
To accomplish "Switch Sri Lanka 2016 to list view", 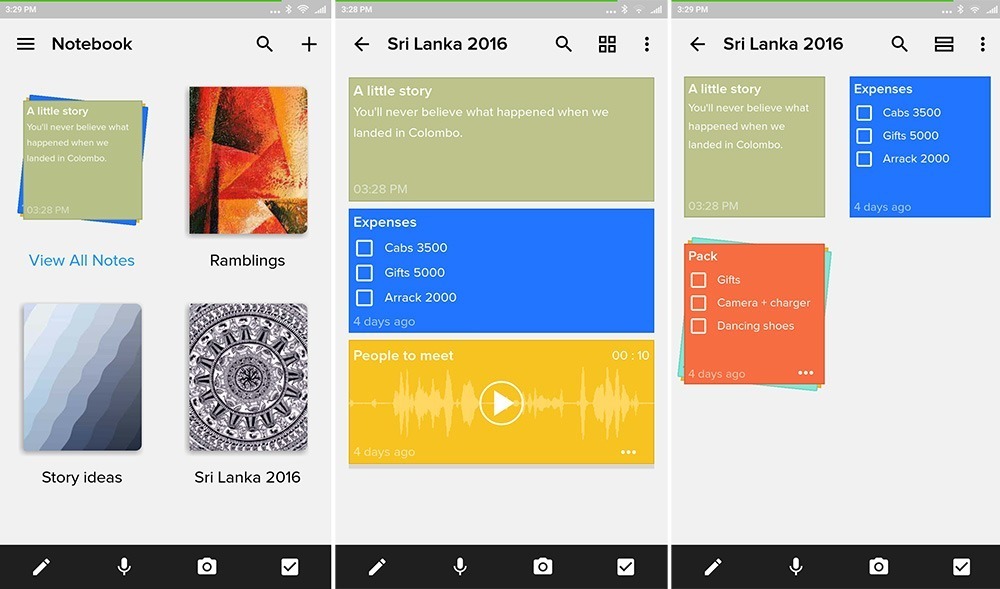I will [x=942, y=43].
